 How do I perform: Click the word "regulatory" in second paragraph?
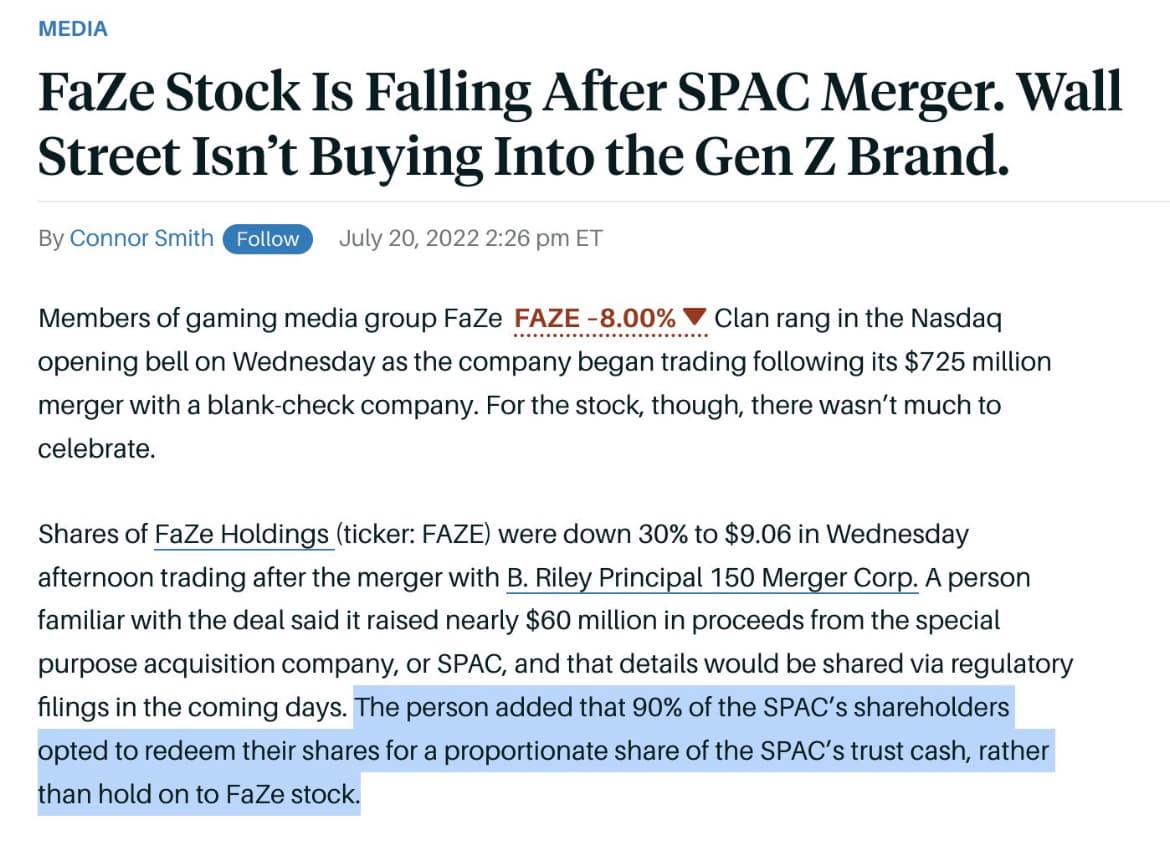click(x=1012, y=664)
